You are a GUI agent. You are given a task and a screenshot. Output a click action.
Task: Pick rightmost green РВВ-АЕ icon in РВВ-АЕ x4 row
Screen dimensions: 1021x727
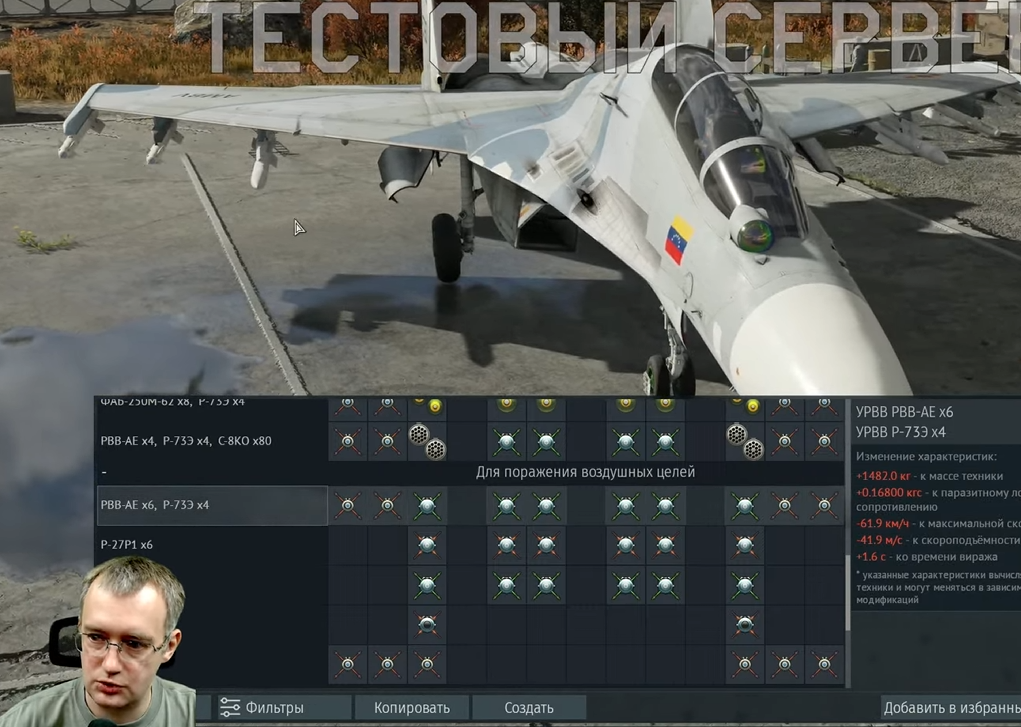click(665, 441)
